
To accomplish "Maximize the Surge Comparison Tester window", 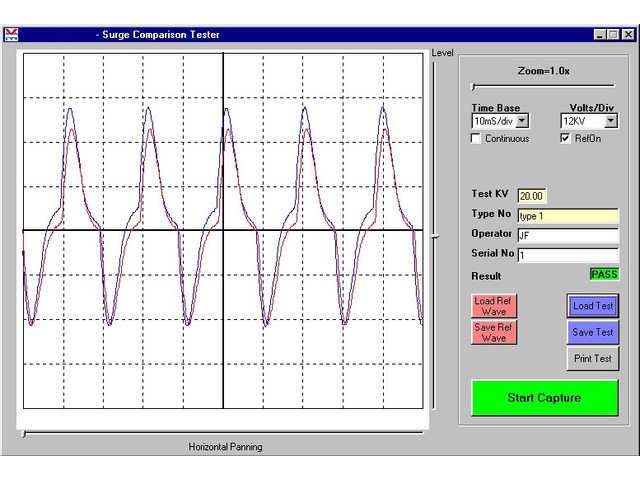I will [613, 35].
